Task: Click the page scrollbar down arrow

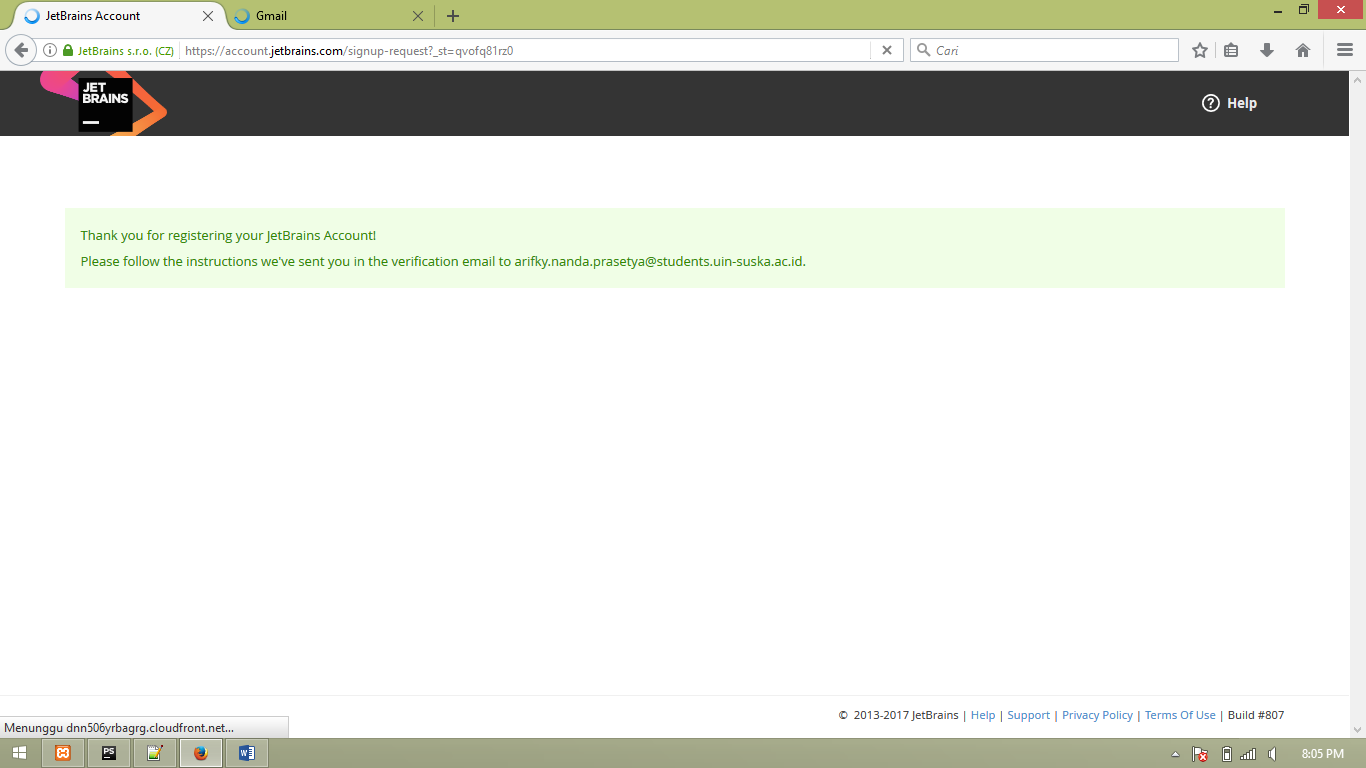Action: pos(1358,729)
